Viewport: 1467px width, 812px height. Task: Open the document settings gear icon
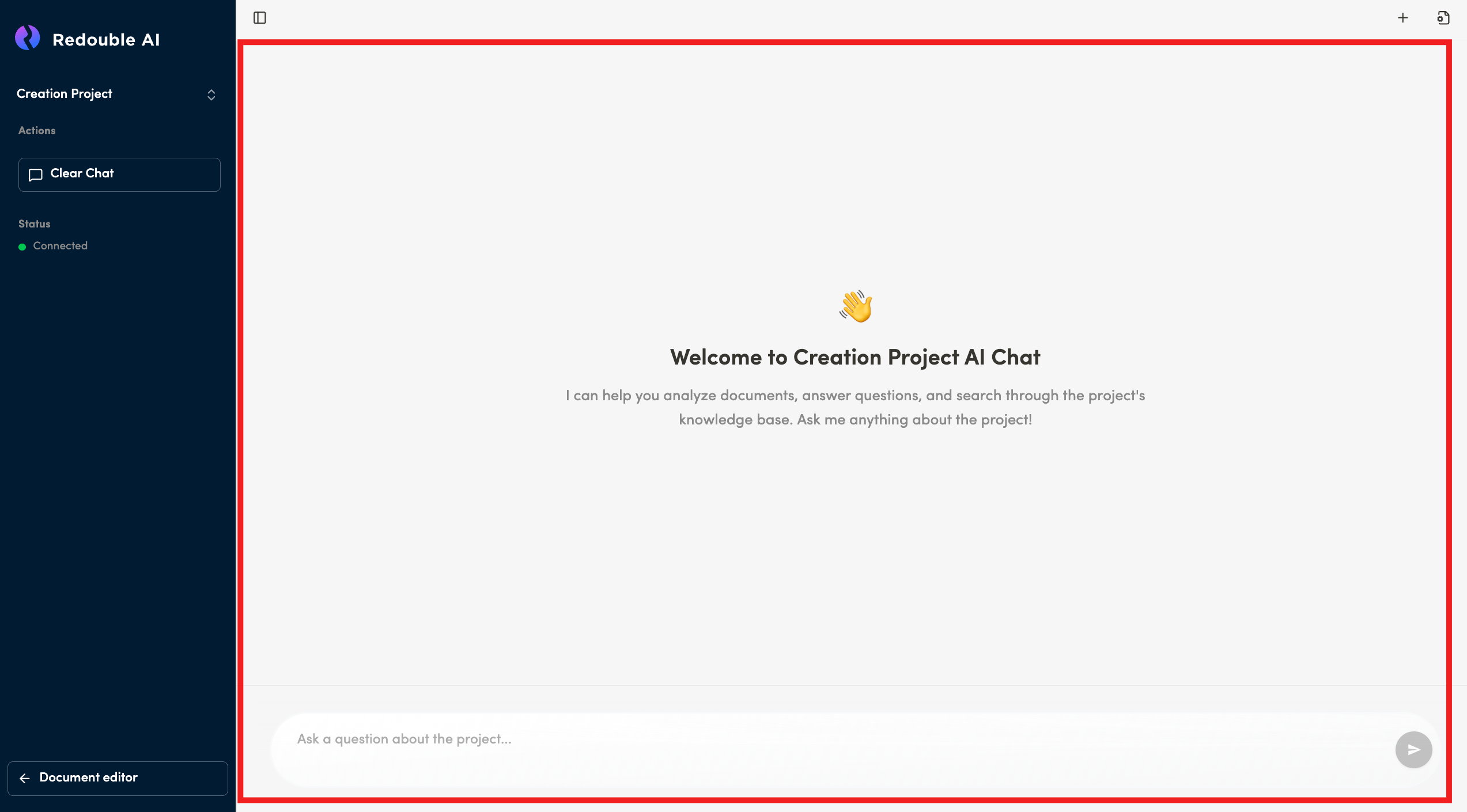tap(1443, 18)
